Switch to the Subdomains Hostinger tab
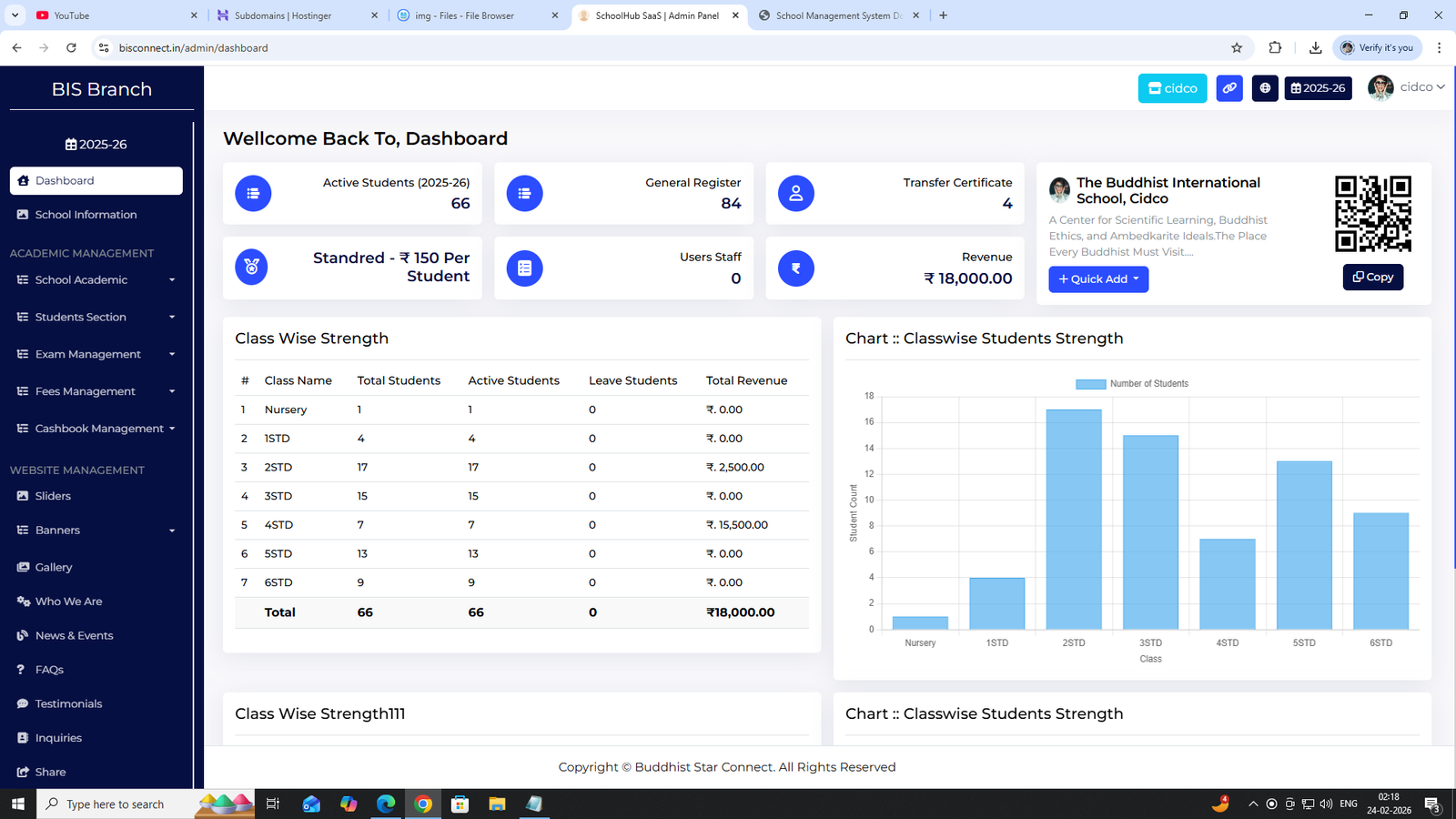 pyautogui.click(x=283, y=15)
